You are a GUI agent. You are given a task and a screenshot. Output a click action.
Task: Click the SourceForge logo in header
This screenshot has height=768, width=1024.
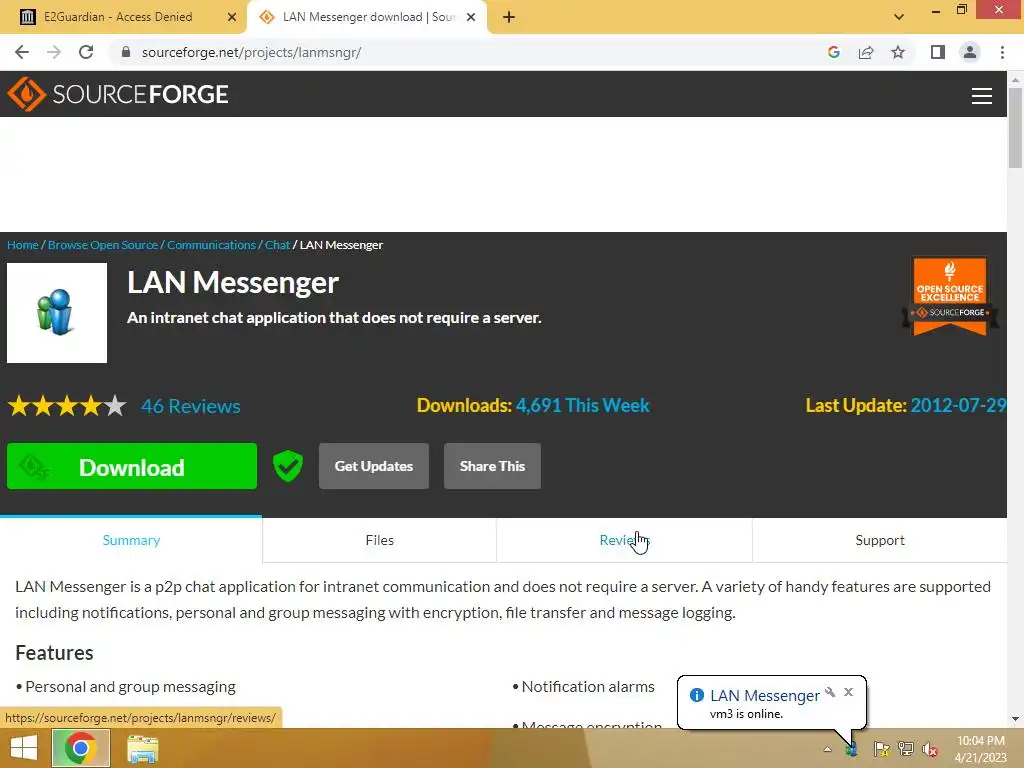(x=118, y=94)
